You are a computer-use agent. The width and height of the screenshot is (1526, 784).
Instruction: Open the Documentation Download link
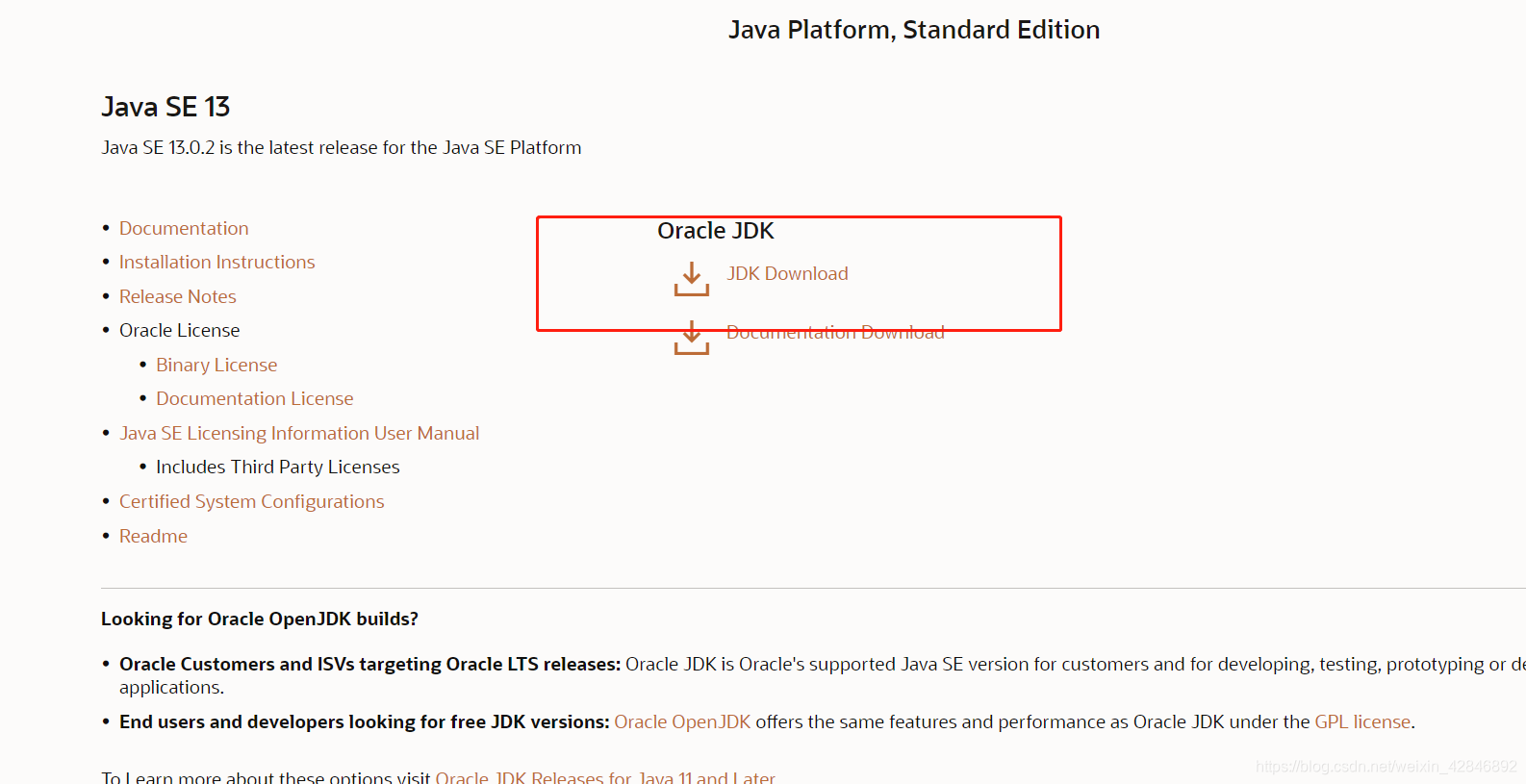point(835,332)
